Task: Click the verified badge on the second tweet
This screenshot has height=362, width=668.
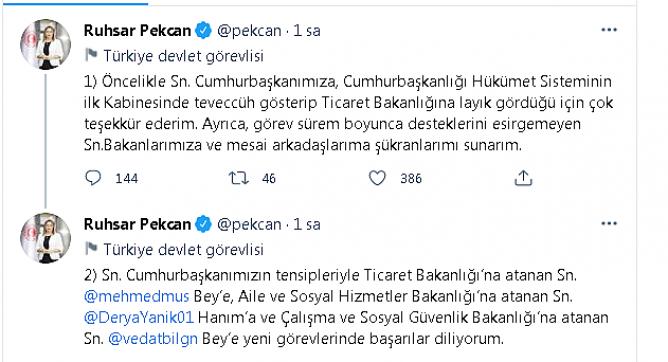Action: click(204, 224)
